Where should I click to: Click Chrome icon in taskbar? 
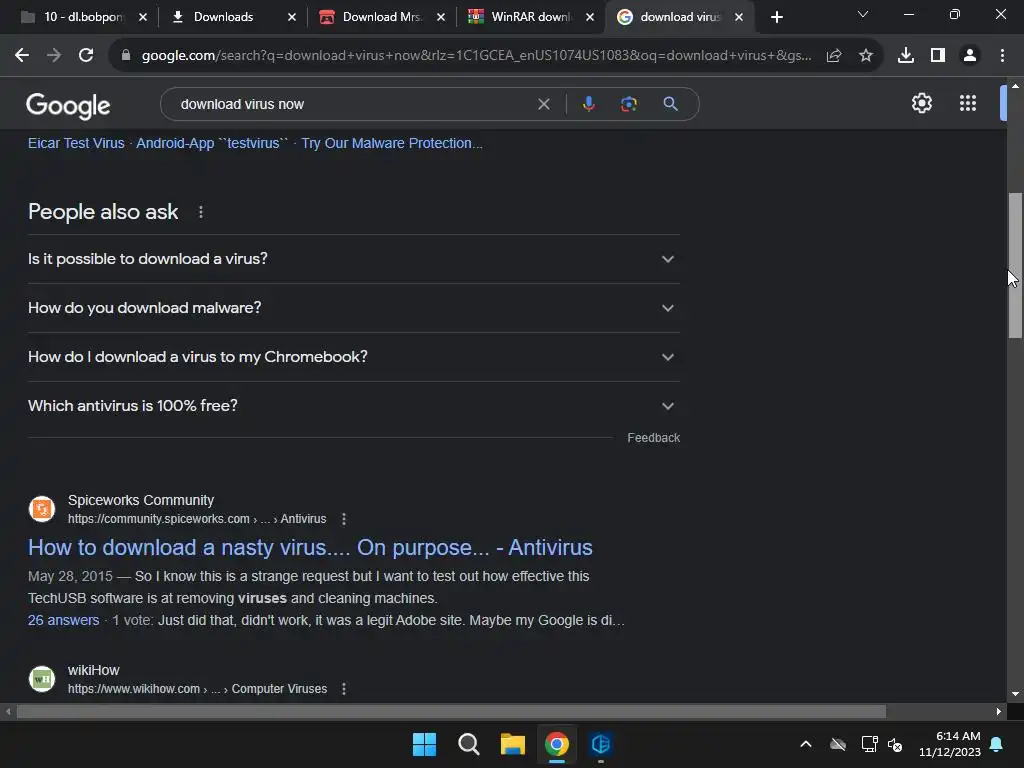pyautogui.click(x=556, y=744)
